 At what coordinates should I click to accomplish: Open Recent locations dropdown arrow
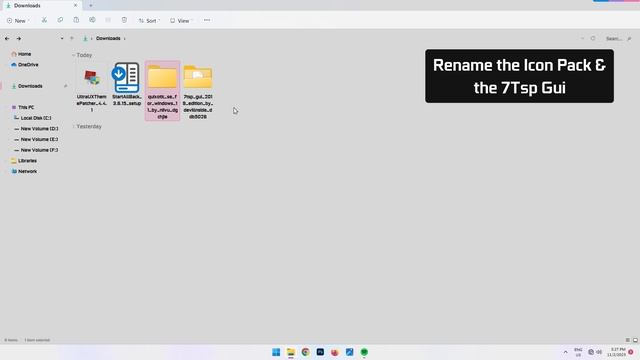coord(62,38)
